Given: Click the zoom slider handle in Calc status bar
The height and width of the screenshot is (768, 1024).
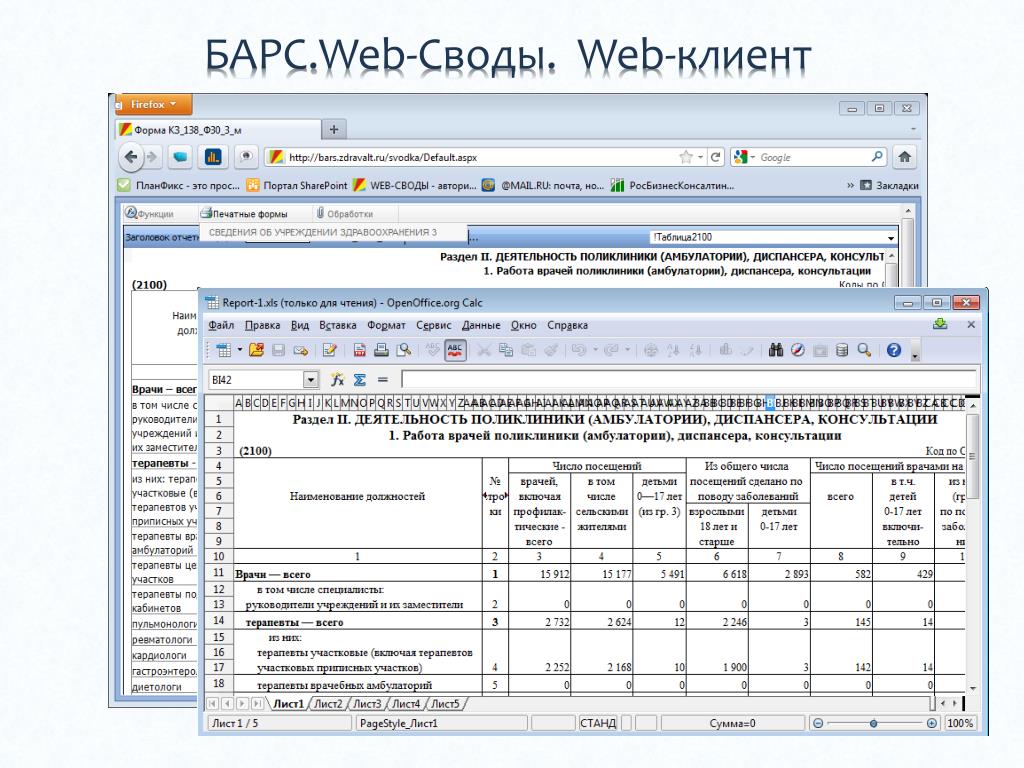Looking at the screenshot, I should (873, 723).
